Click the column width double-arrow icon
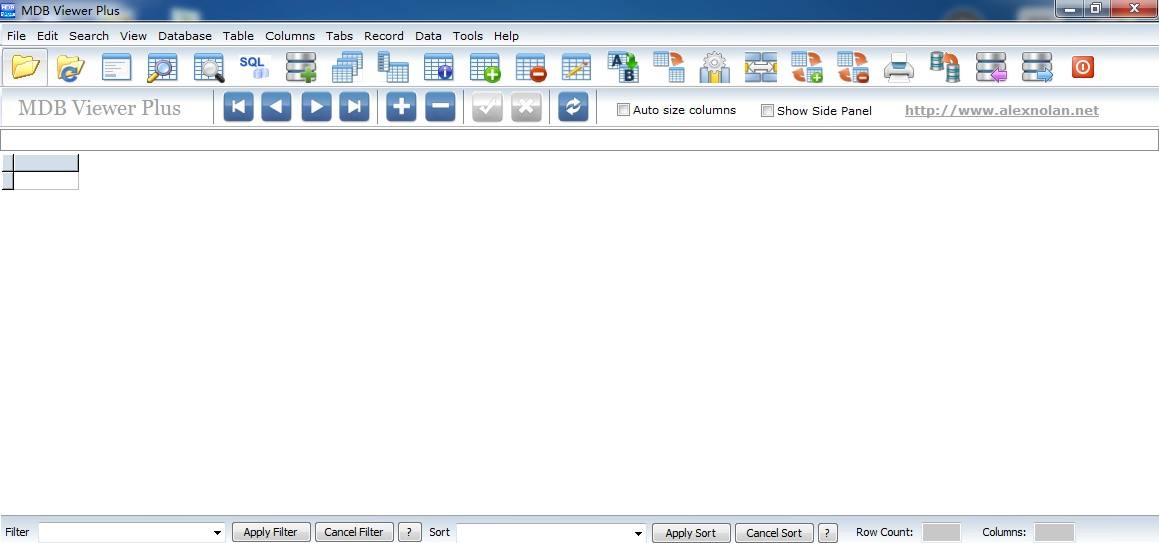This screenshot has height=543, width=1159. coord(761,67)
